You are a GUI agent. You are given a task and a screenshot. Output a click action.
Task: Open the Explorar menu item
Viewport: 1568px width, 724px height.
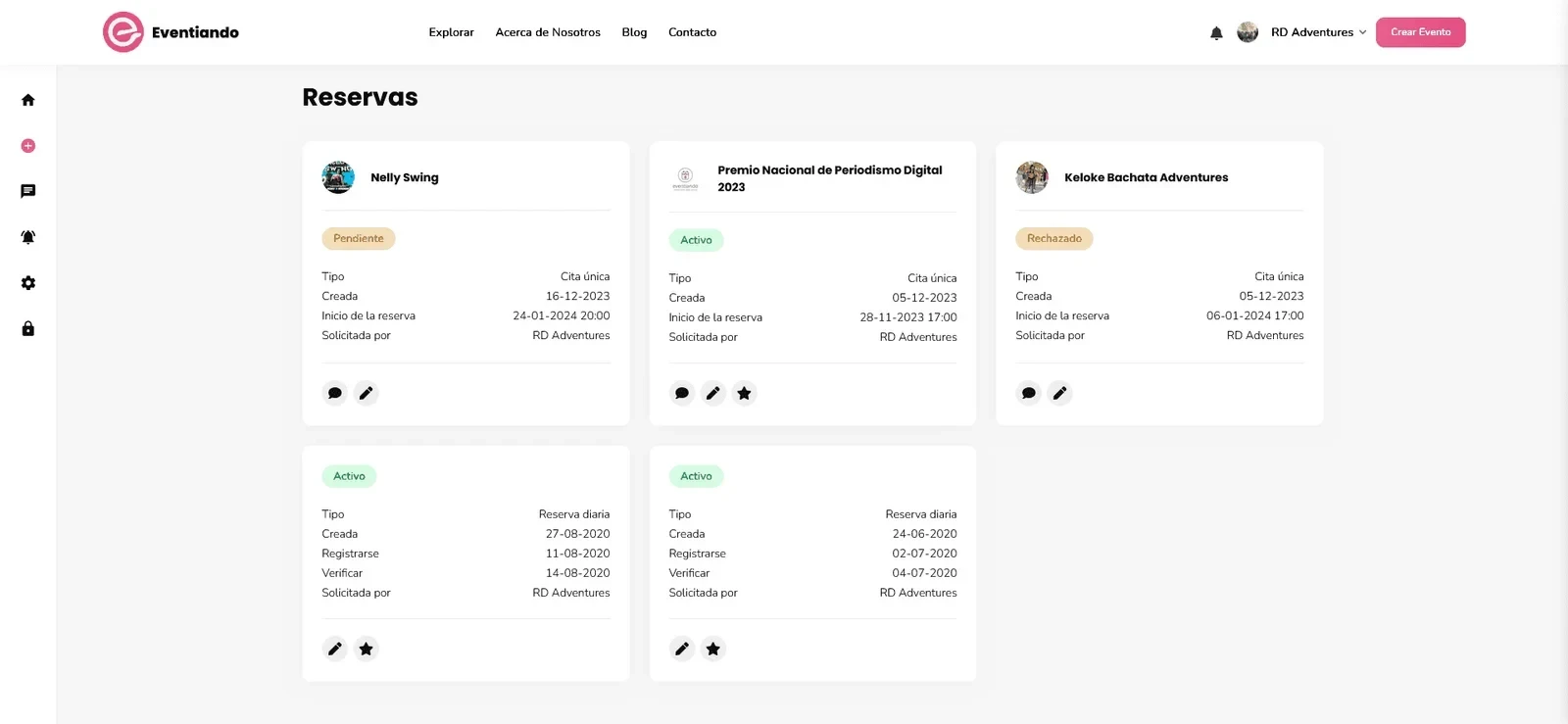tap(451, 32)
